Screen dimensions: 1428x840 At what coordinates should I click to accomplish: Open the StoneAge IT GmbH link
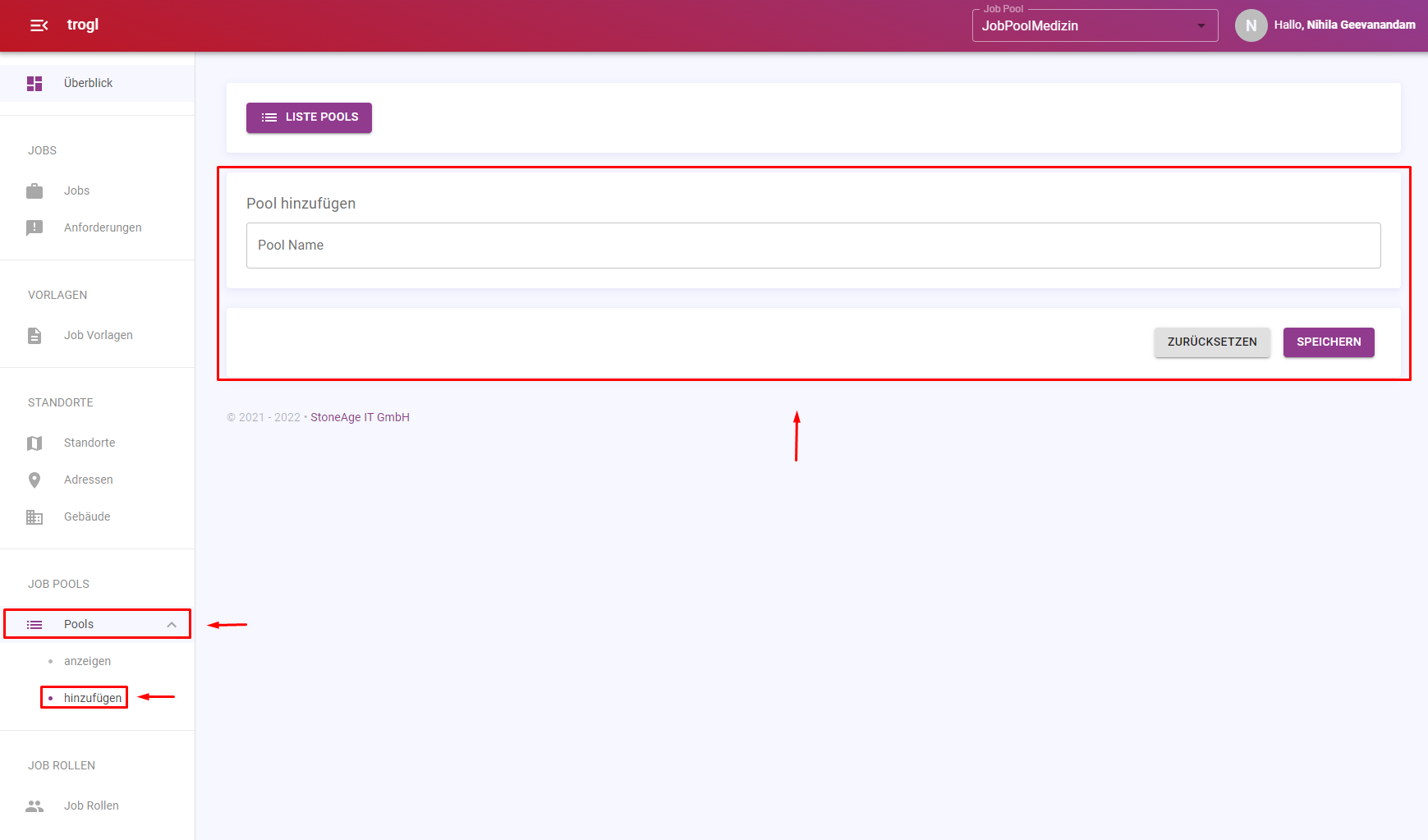360,417
